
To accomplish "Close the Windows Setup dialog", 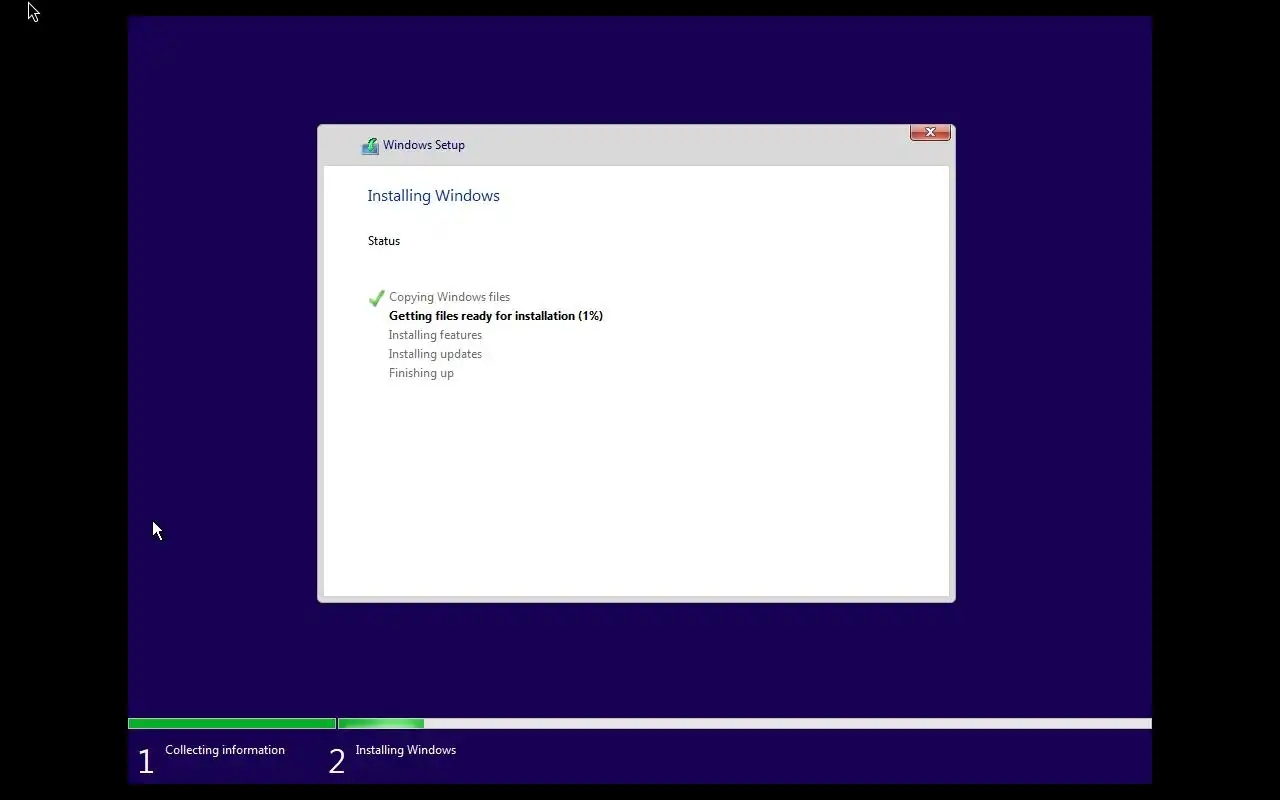I will point(930,132).
